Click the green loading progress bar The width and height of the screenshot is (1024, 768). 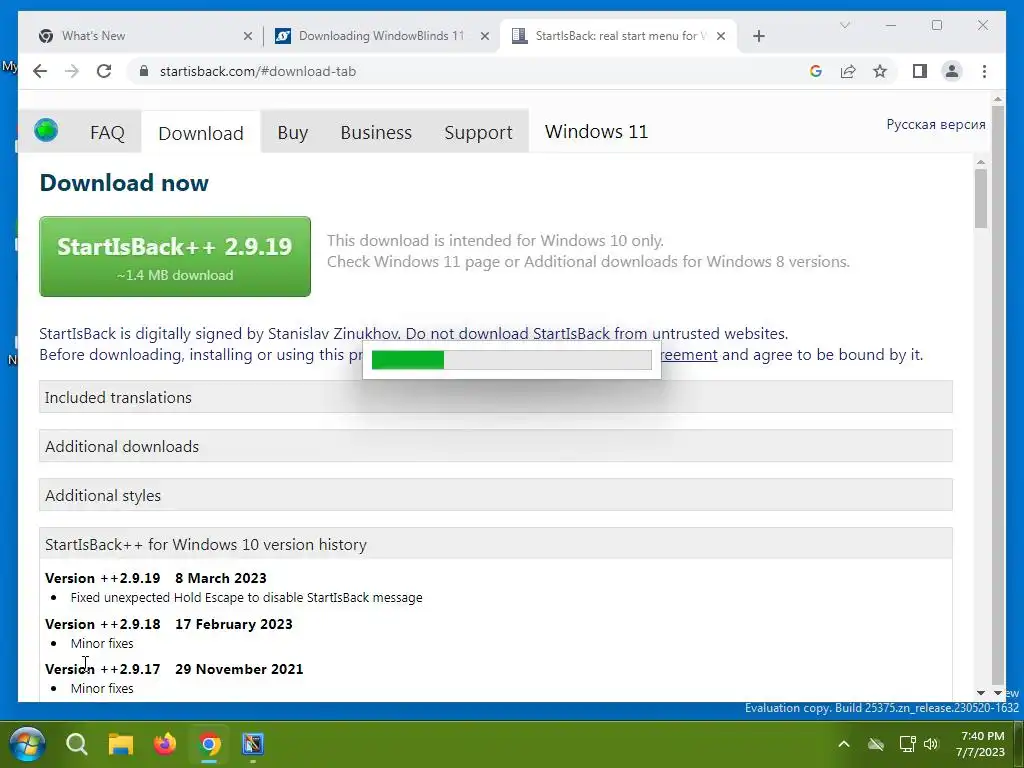[511, 360]
